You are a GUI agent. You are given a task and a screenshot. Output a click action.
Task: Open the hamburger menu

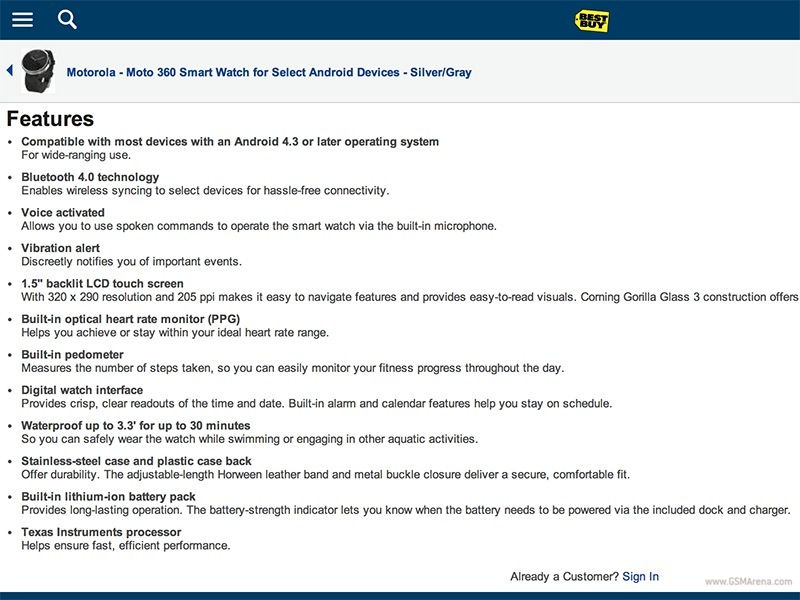click(x=22, y=20)
